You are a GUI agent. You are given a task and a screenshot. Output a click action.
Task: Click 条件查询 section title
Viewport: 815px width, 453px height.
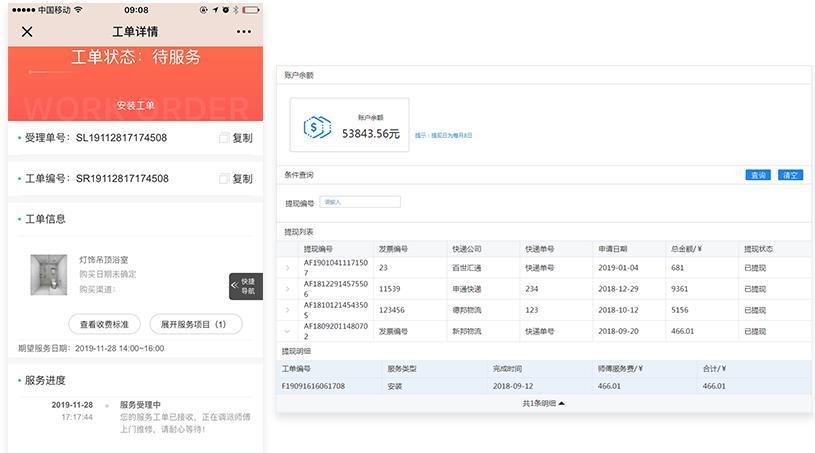tap(299, 175)
